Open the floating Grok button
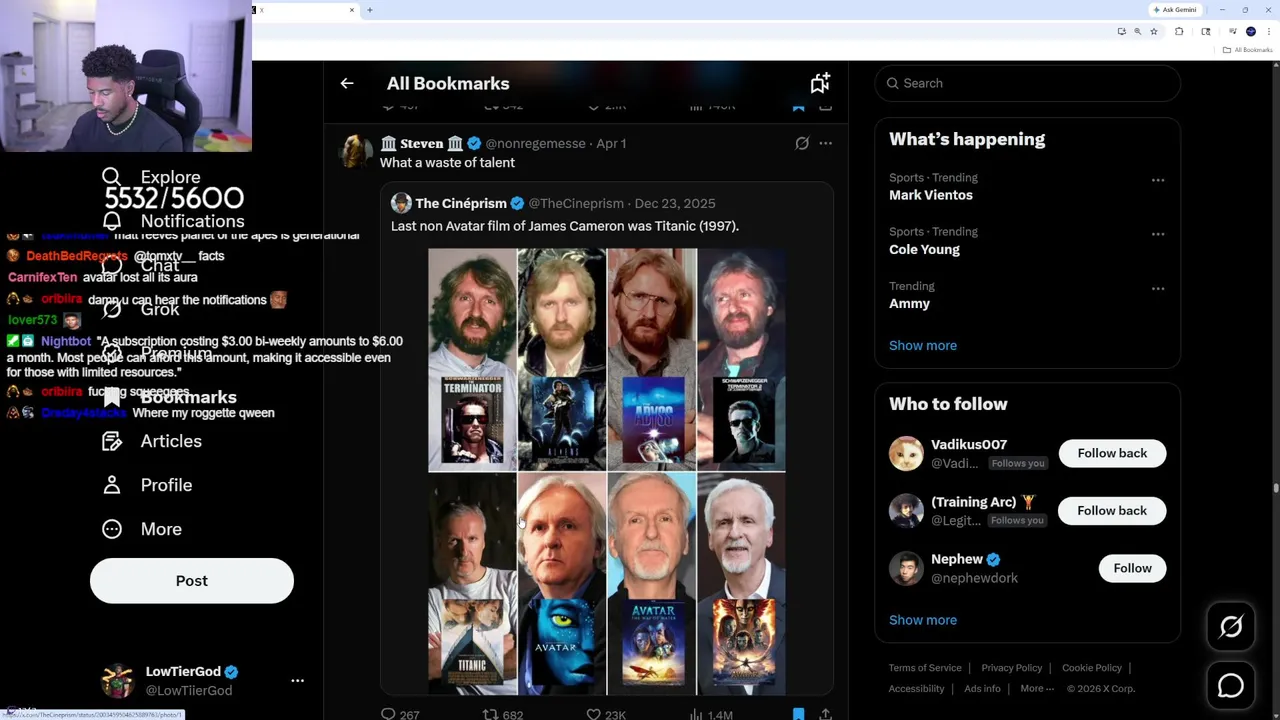1280x720 pixels. pyautogui.click(x=1230, y=627)
